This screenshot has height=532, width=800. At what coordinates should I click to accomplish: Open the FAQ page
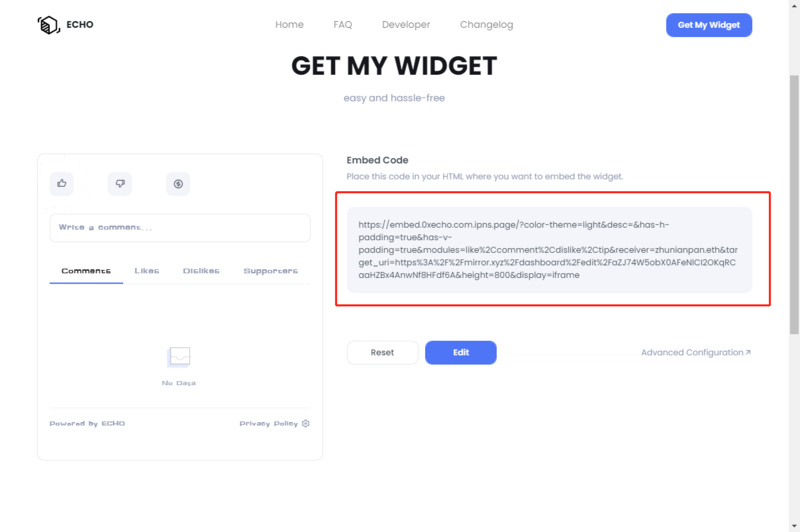[x=343, y=25]
